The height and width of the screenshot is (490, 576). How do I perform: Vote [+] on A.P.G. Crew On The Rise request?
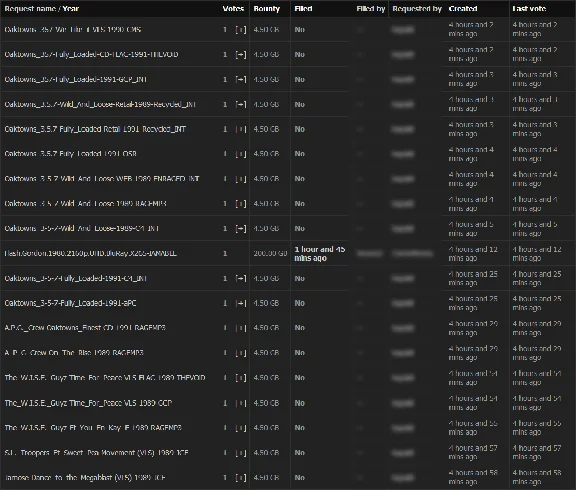click(x=241, y=353)
